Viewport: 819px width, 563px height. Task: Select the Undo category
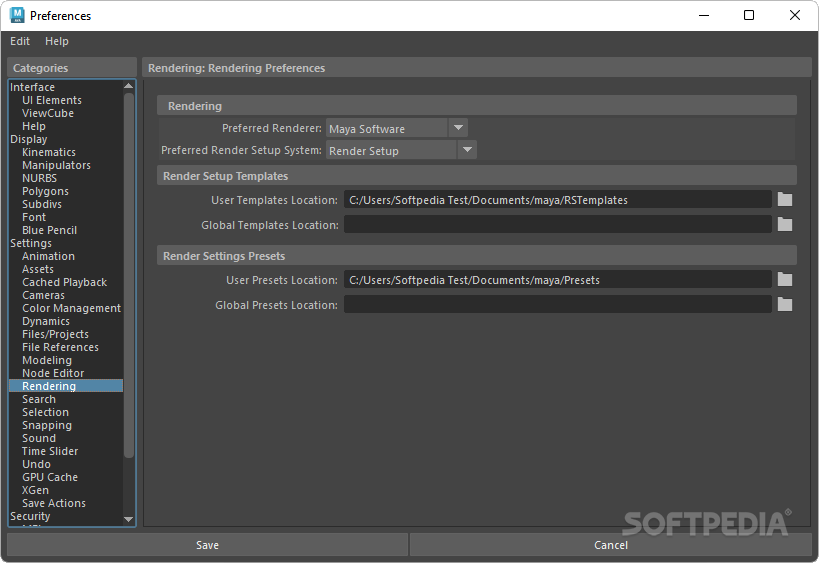pos(36,464)
